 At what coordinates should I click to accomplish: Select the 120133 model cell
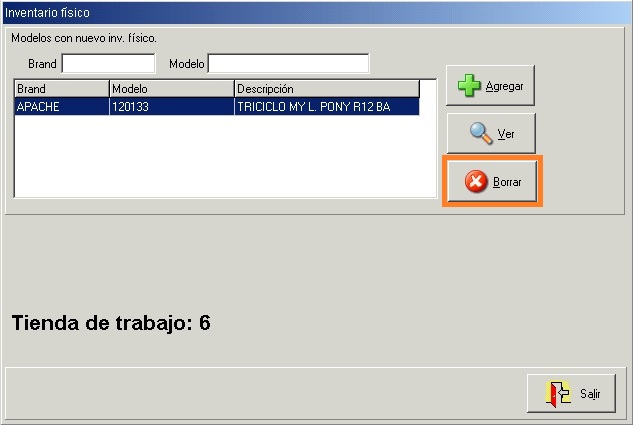pyautogui.click(x=172, y=107)
